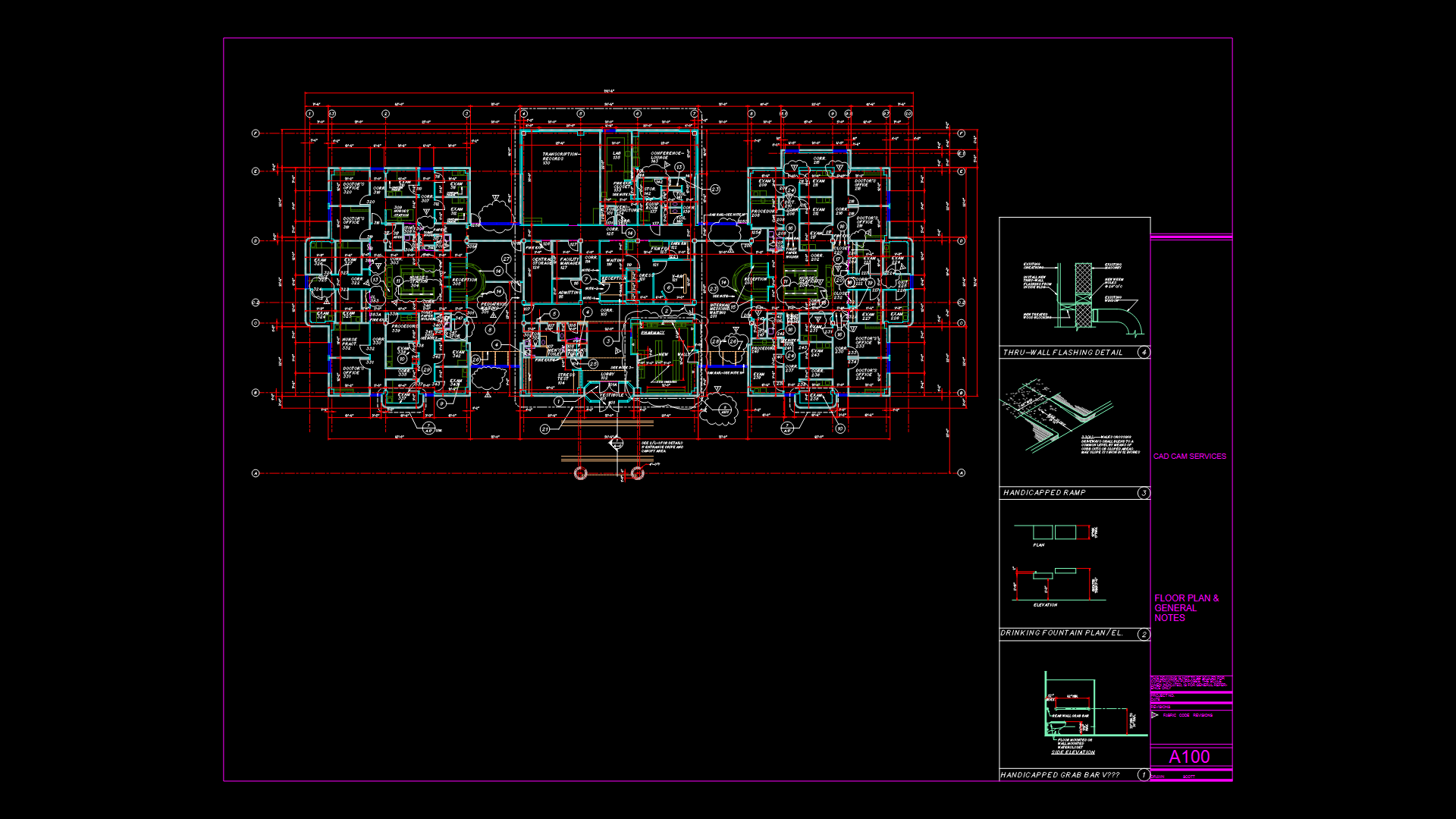The height and width of the screenshot is (819, 1456).
Task: Click callout bubble 25 near the Men's Toilet
Action: [x=593, y=364]
